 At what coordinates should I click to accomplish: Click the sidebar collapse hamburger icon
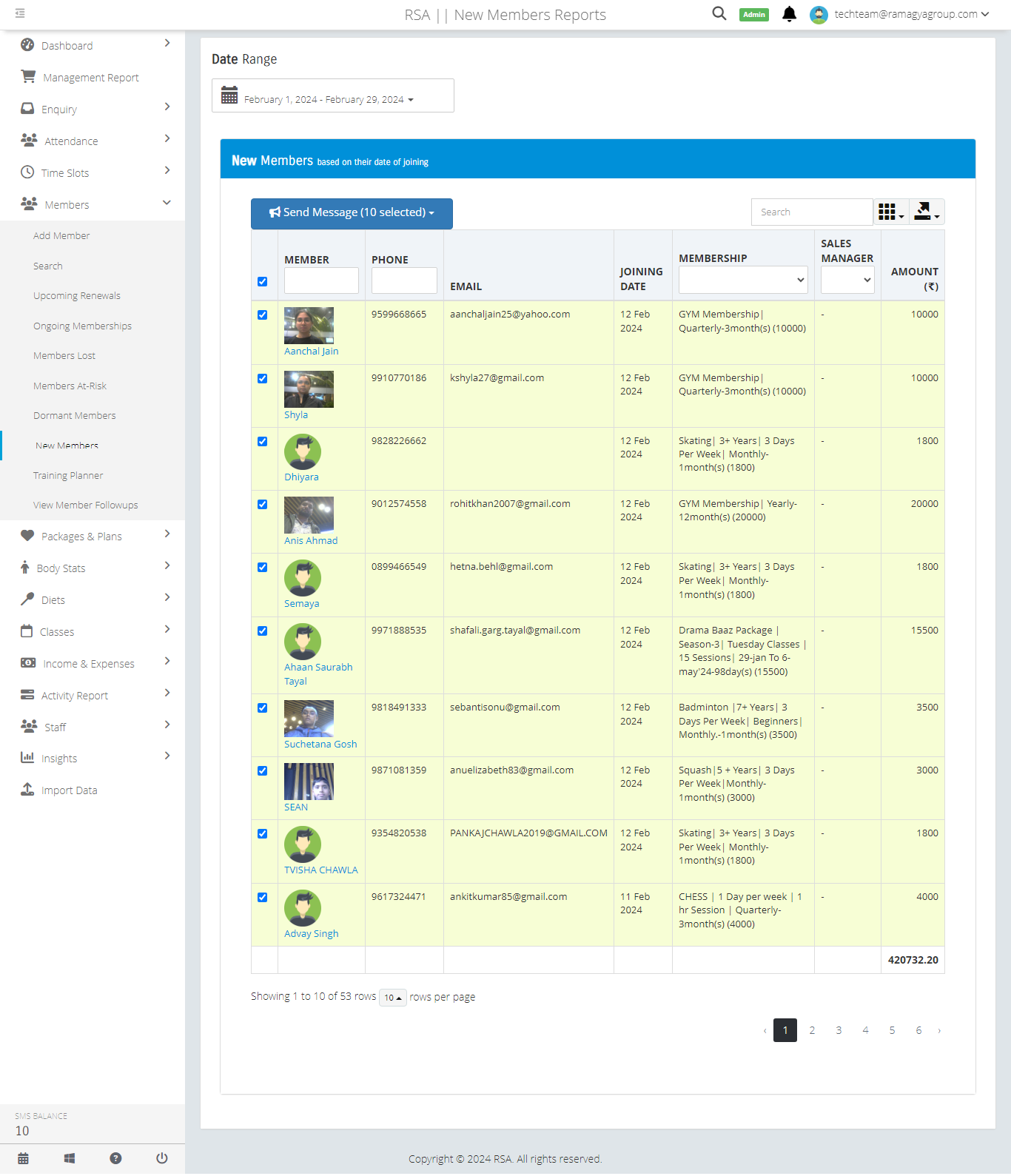[20, 13]
